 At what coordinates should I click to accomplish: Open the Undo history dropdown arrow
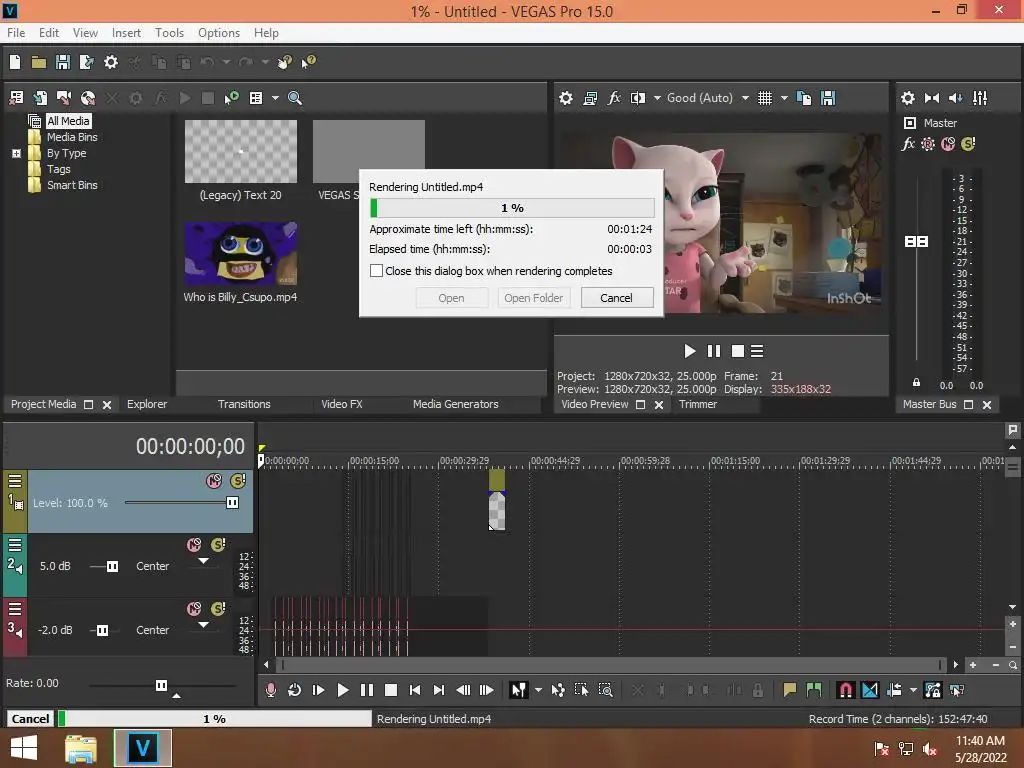click(x=226, y=62)
